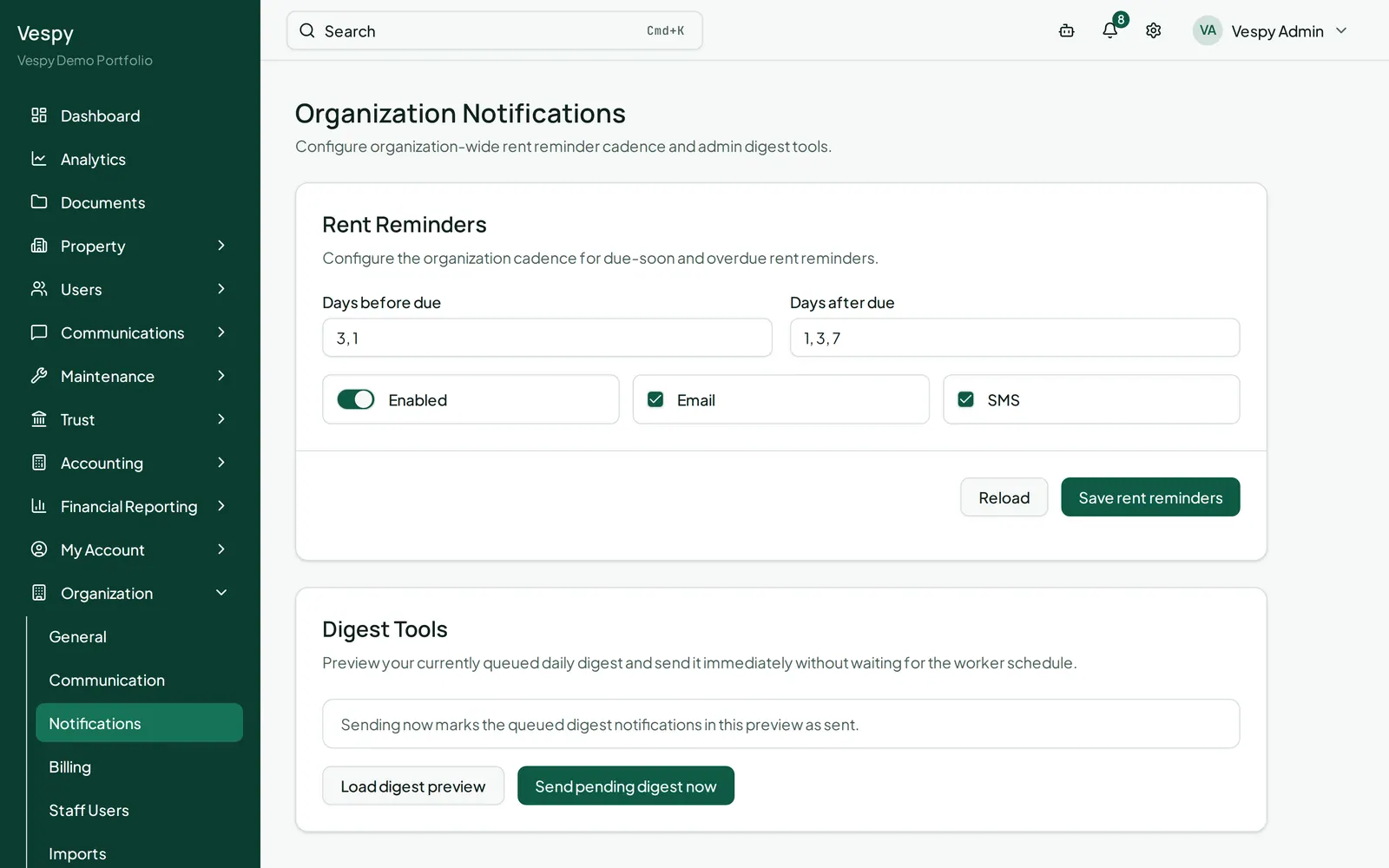Open the settings gear icon
The height and width of the screenshot is (868, 1389).
point(1154,31)
